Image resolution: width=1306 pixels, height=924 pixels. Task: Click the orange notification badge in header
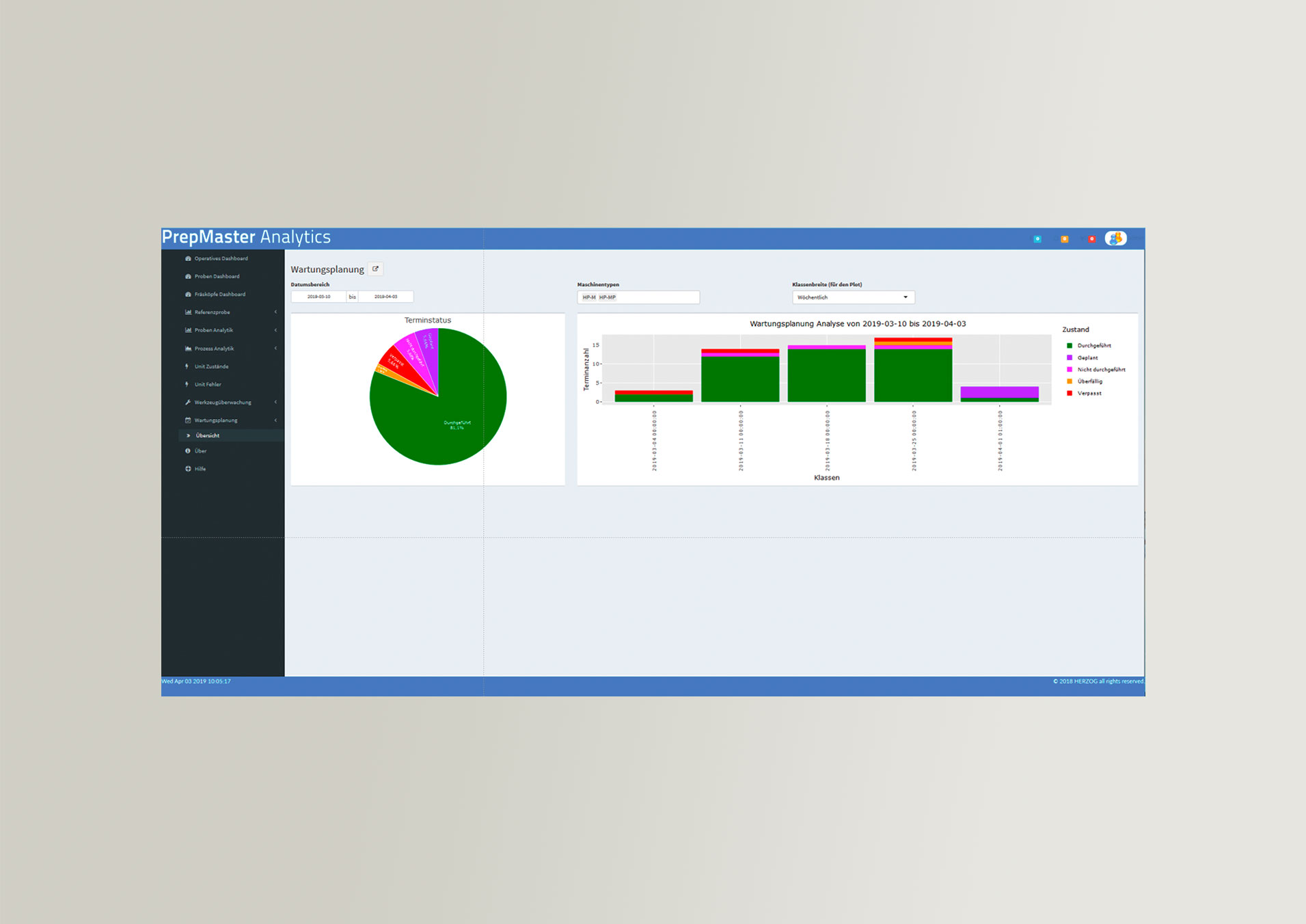[1064, 239]
